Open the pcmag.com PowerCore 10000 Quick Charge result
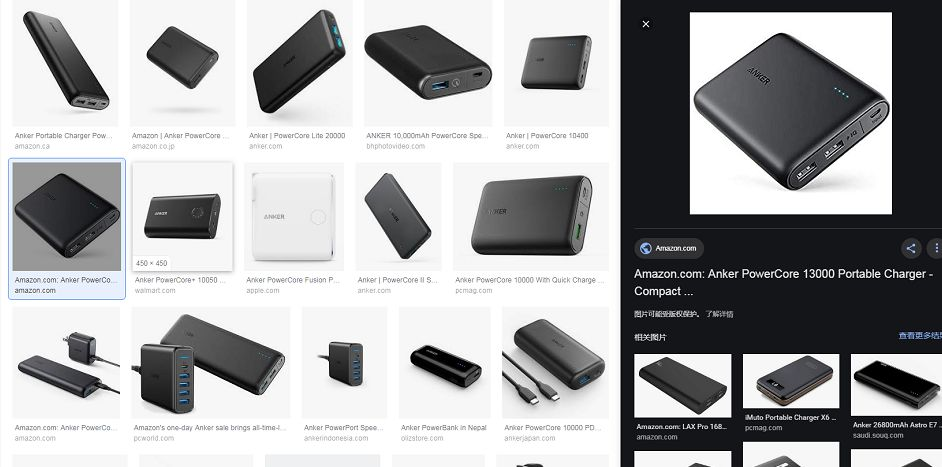The image size is (942, 467). 530,216
